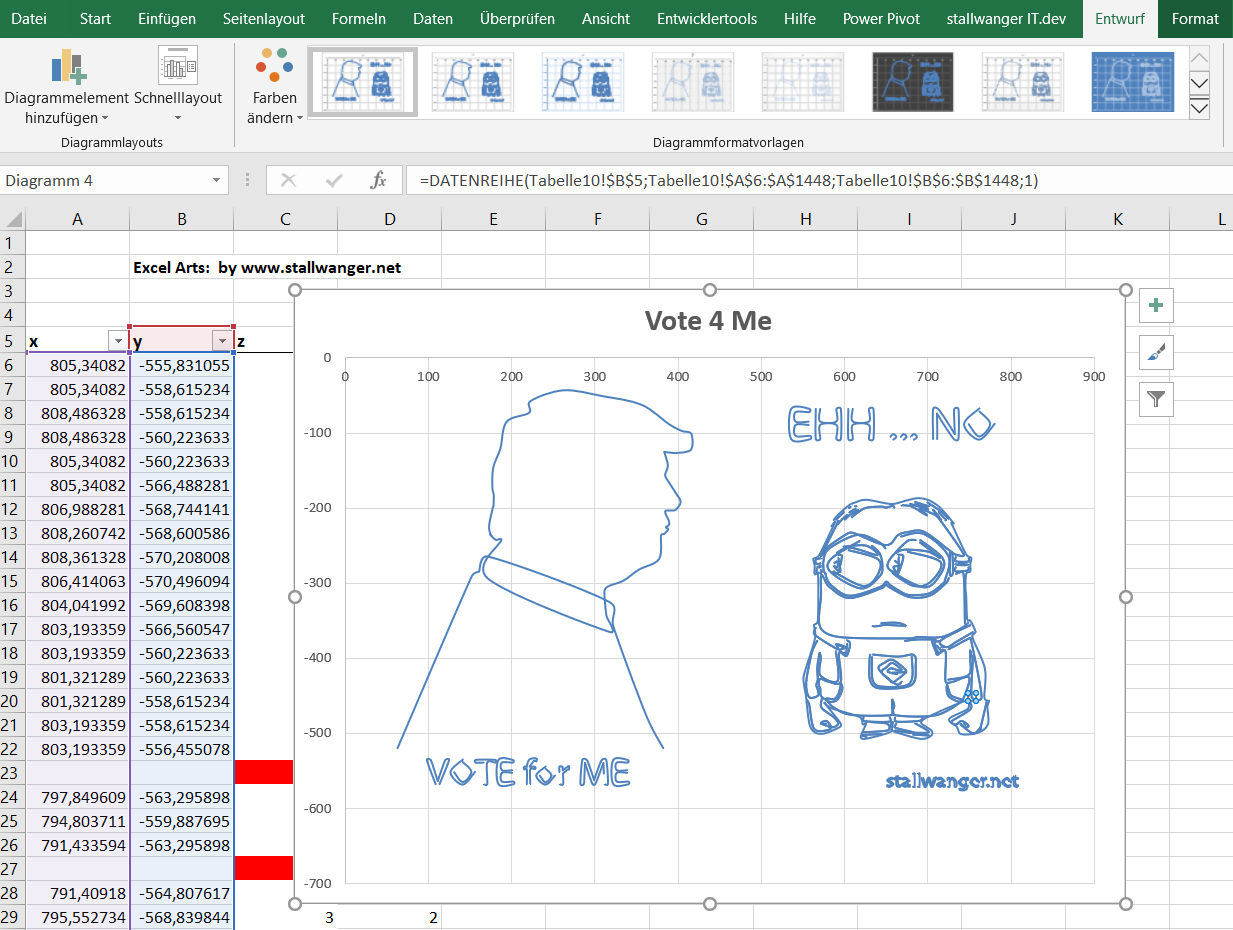Click the chart filter funnel button
Image resolution: width=1233 pixels, height=930 pixels.
coord(1156,400)
